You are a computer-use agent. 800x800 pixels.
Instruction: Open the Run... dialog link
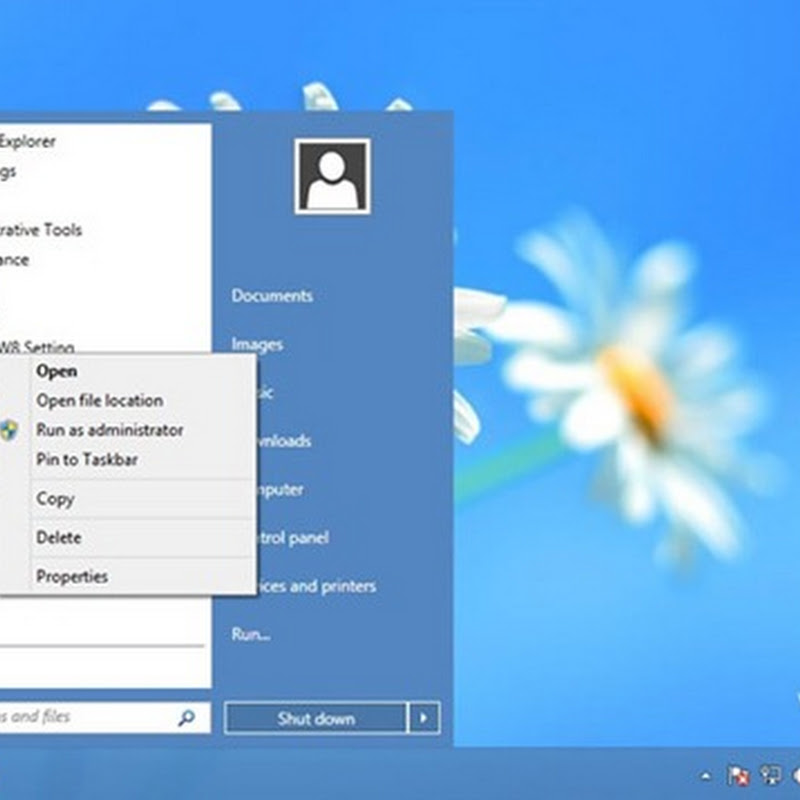coord(251,634)
